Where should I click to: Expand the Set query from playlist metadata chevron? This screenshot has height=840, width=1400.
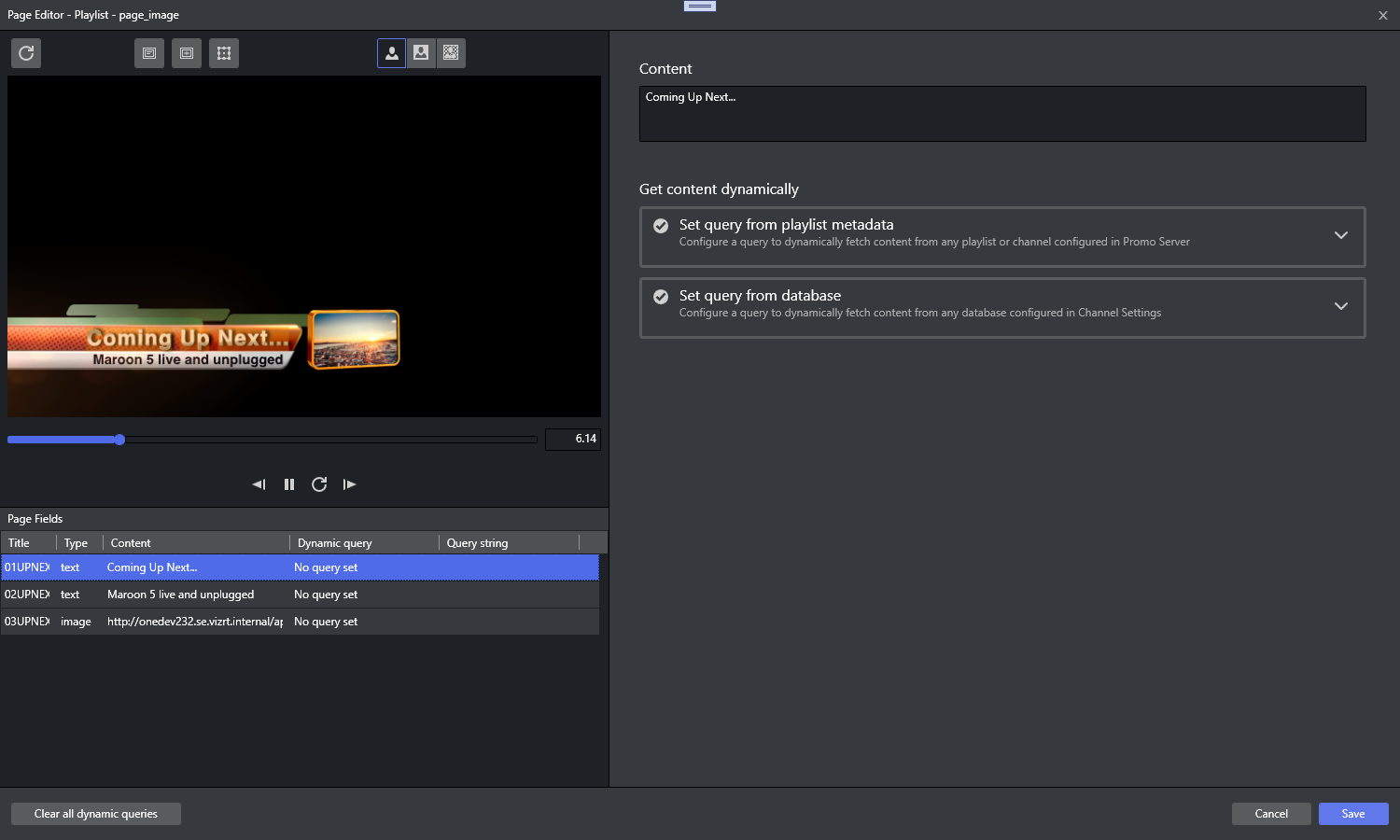click(1340, 235)
